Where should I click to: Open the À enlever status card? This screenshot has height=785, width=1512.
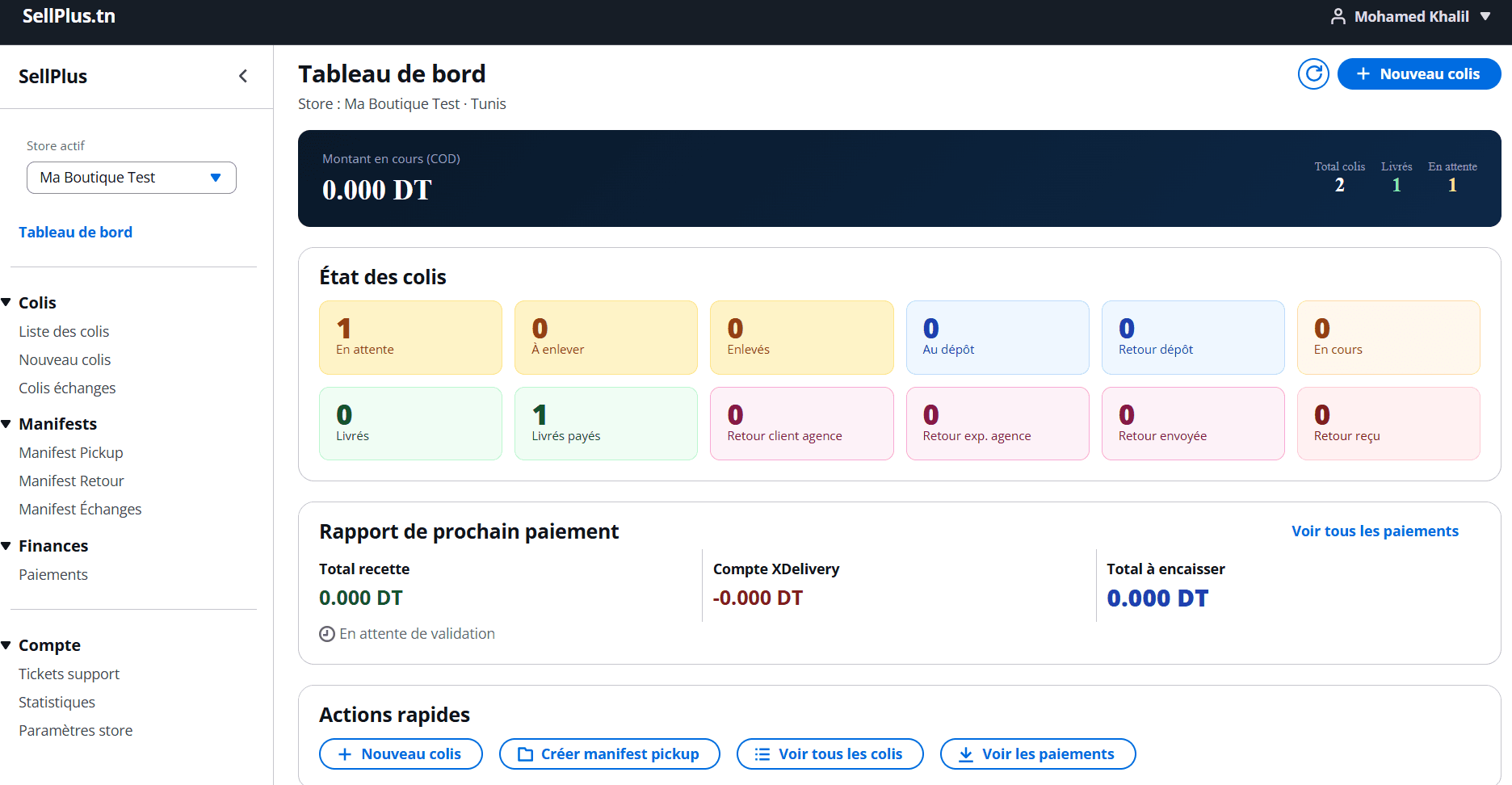(x=606, y=338)
